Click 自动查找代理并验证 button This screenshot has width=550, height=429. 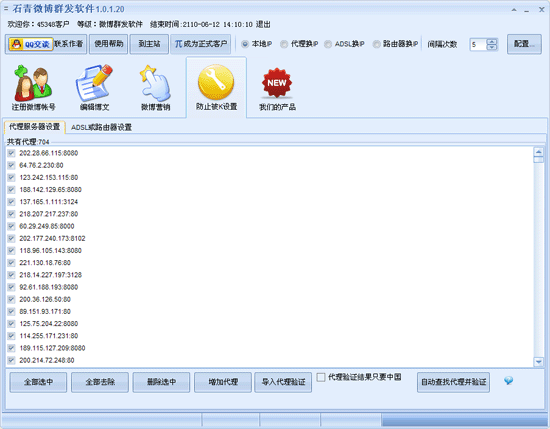453,382
